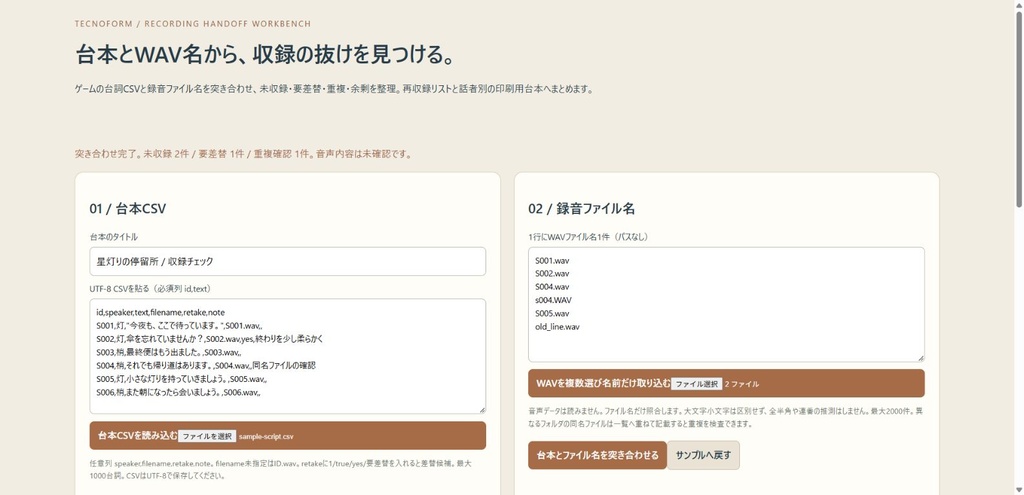The height and width of the screenshot is (495, 1024).
Task: Click inside the UTF-8 CSV textarea
Action: (287, 356)
